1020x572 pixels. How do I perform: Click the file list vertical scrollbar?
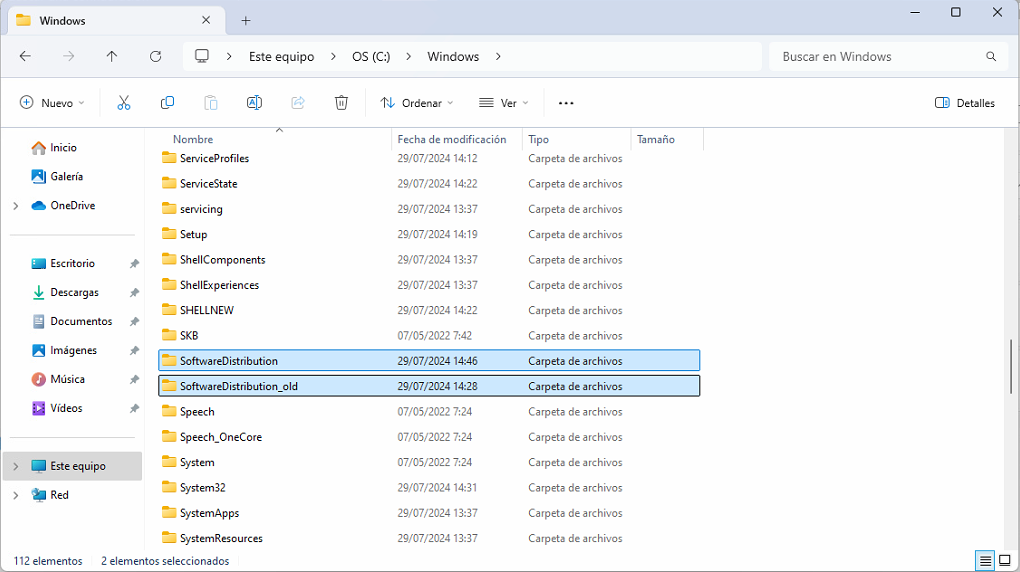[x=1012, y=366]
